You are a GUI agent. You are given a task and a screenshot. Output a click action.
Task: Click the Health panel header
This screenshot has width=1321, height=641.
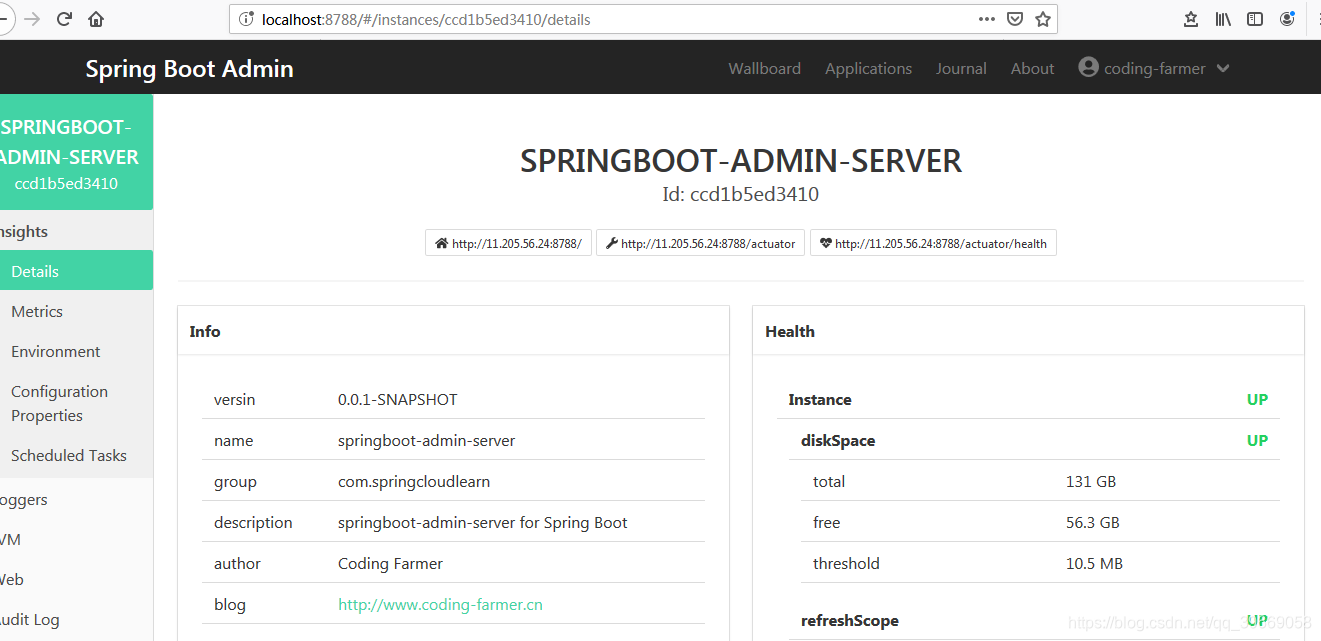1028,331
